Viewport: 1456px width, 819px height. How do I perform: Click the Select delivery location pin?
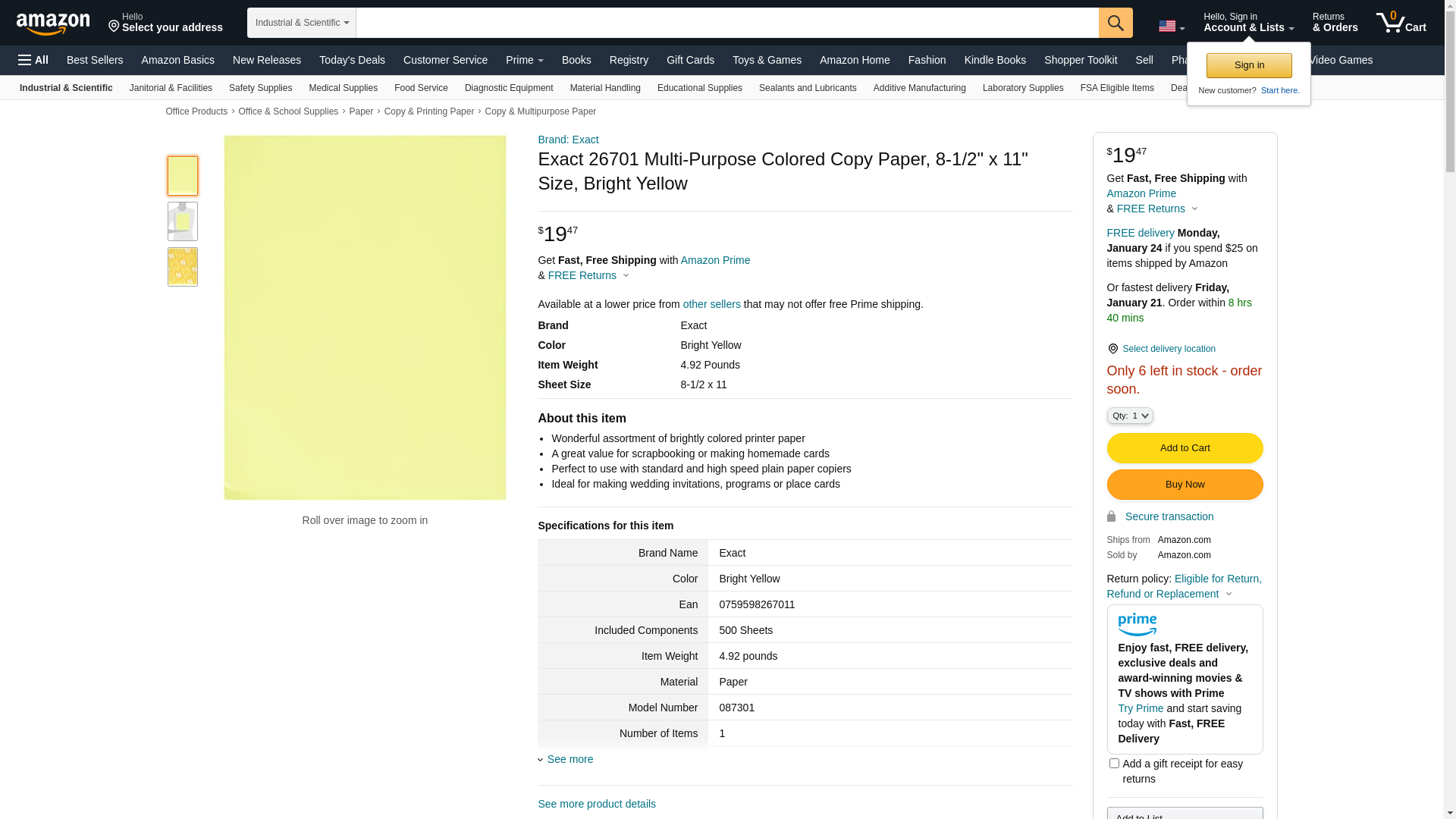pos(1112,349)
